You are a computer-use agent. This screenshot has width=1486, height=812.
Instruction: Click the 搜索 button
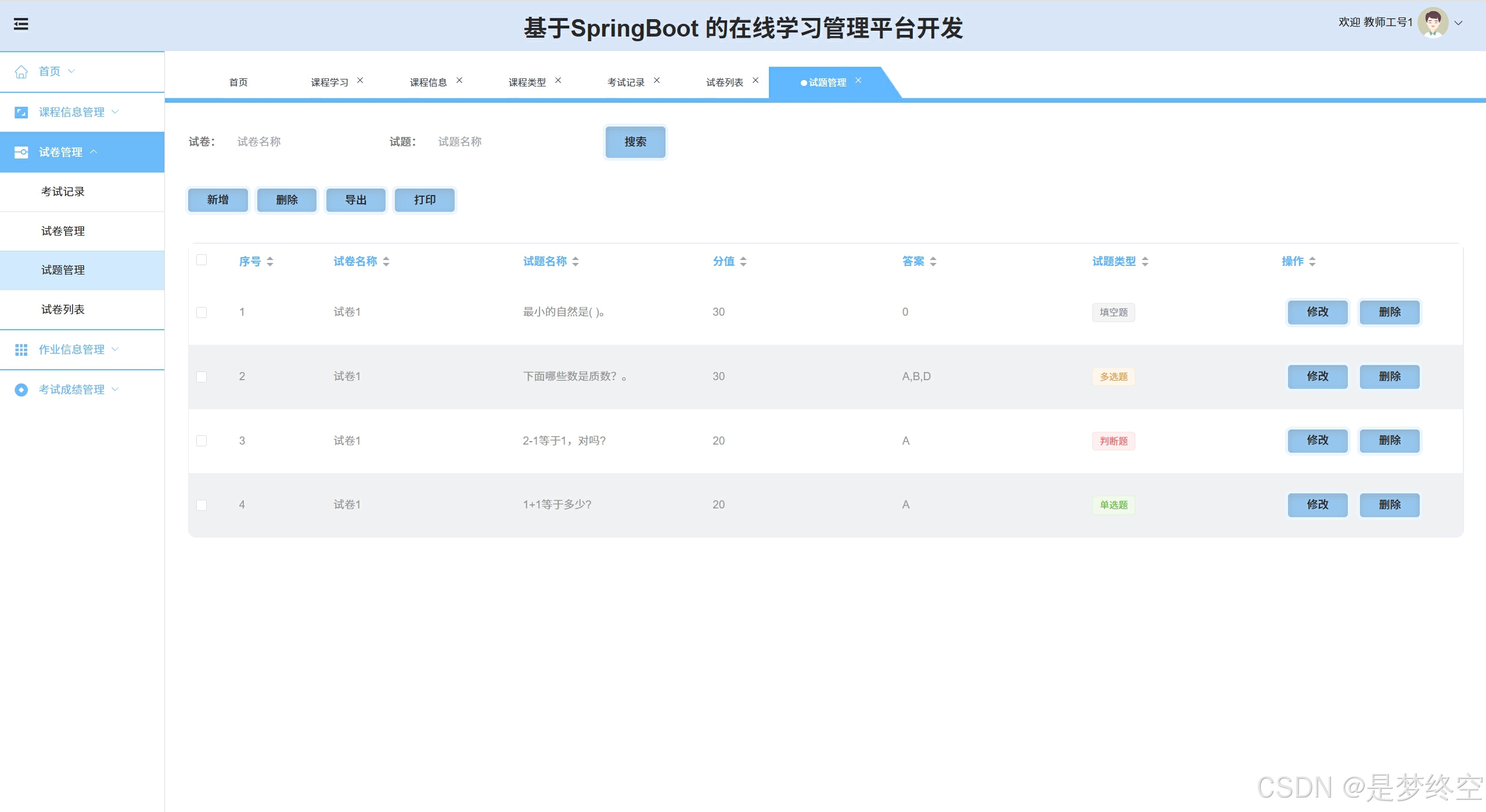point(635,142)
